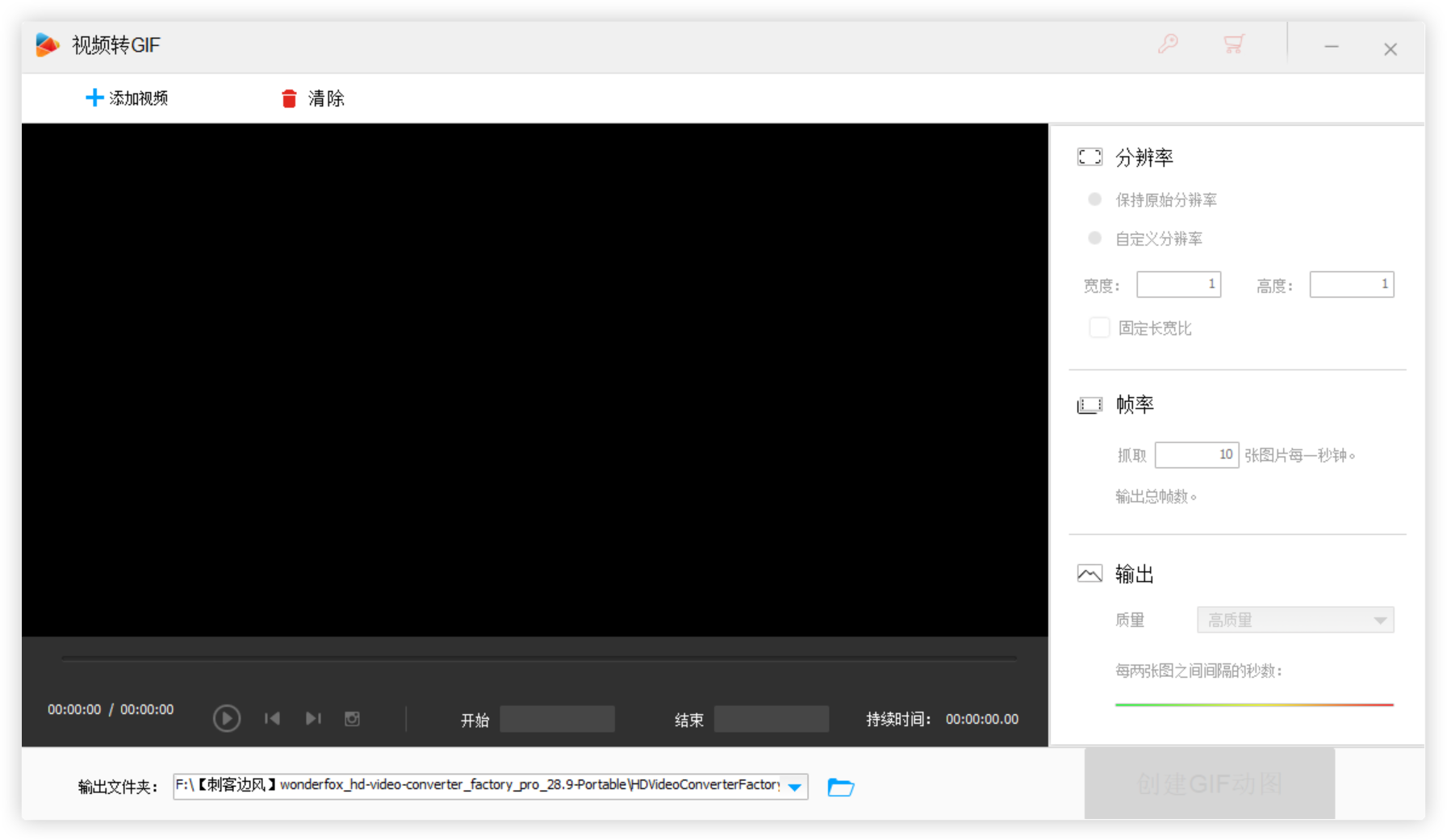Click the frame interval color slider
Viewport: 1451px width, 840px height.
(1254, 704)
